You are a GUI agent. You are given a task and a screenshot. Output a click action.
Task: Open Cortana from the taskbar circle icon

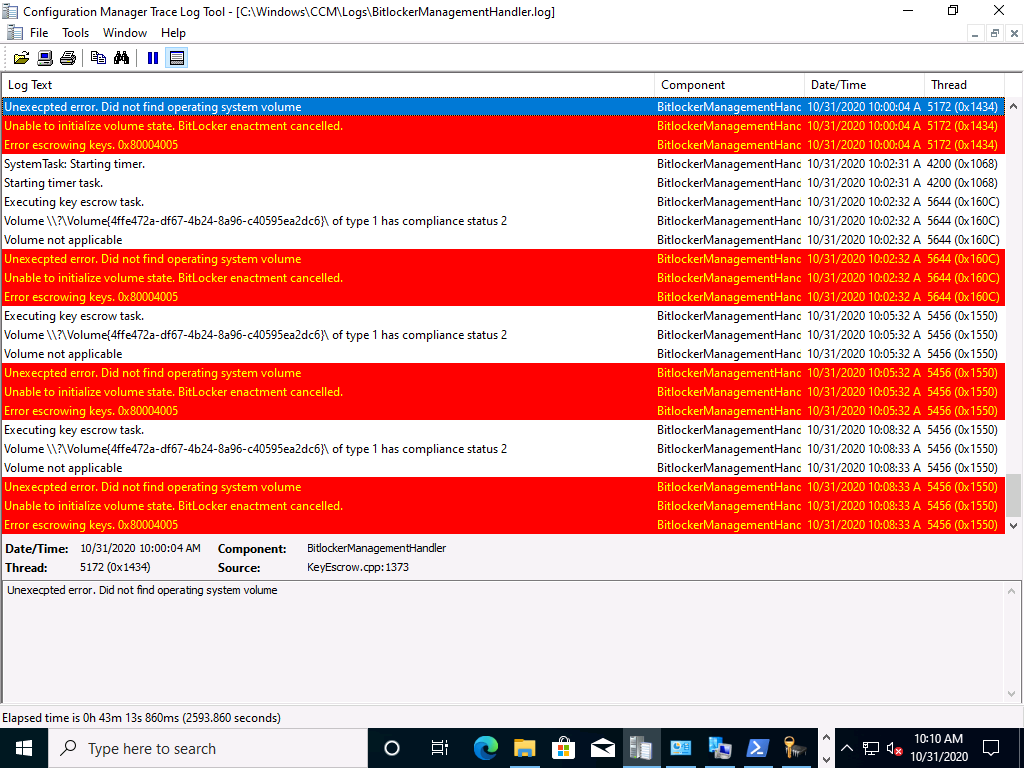click(x=392, y=748)
